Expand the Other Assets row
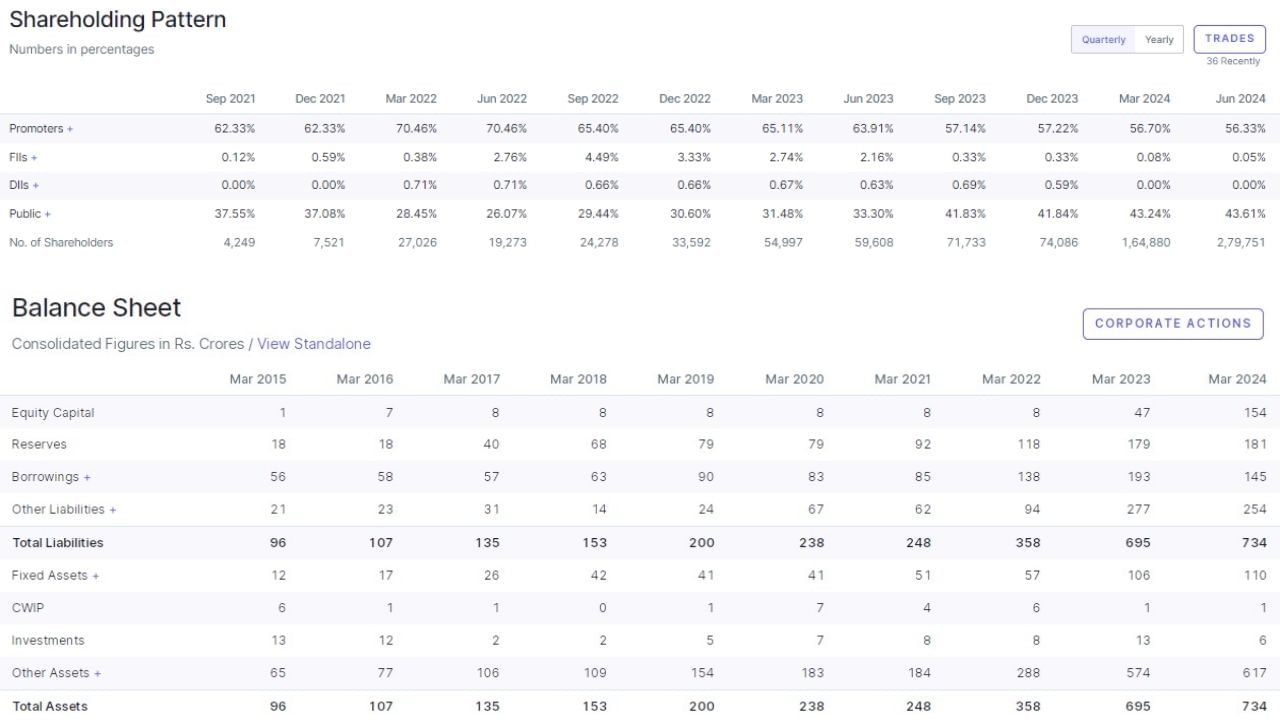The width and height of the screenshot is (1280, 720). pyautogui.click(x=56, y=673)
